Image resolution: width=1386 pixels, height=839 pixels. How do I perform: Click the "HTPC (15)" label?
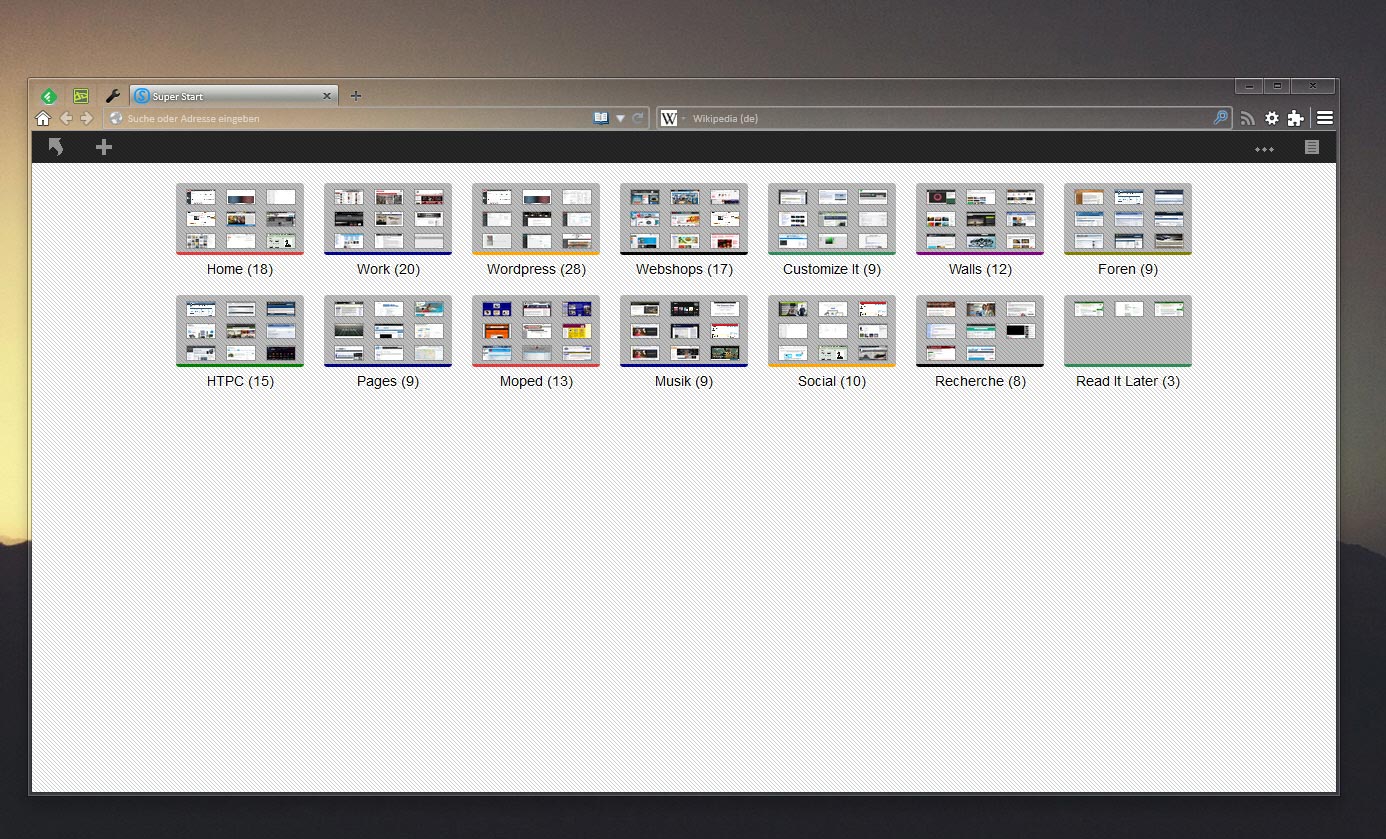click(x=240, y=381)
